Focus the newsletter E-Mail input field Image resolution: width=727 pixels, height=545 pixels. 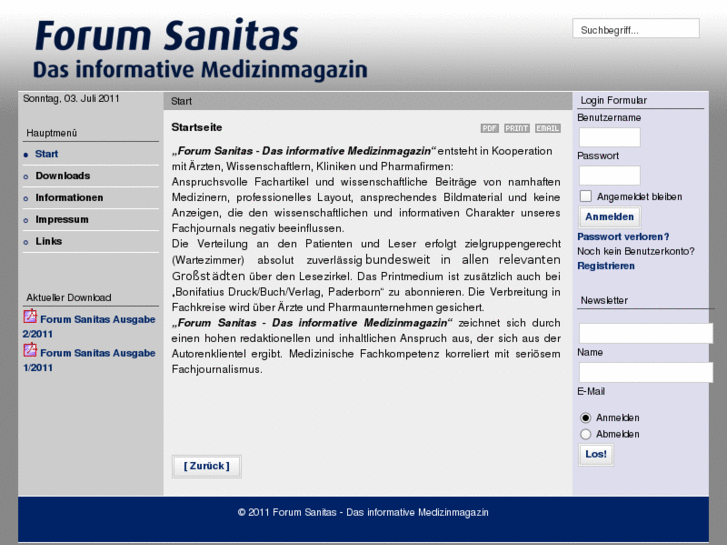645,372
